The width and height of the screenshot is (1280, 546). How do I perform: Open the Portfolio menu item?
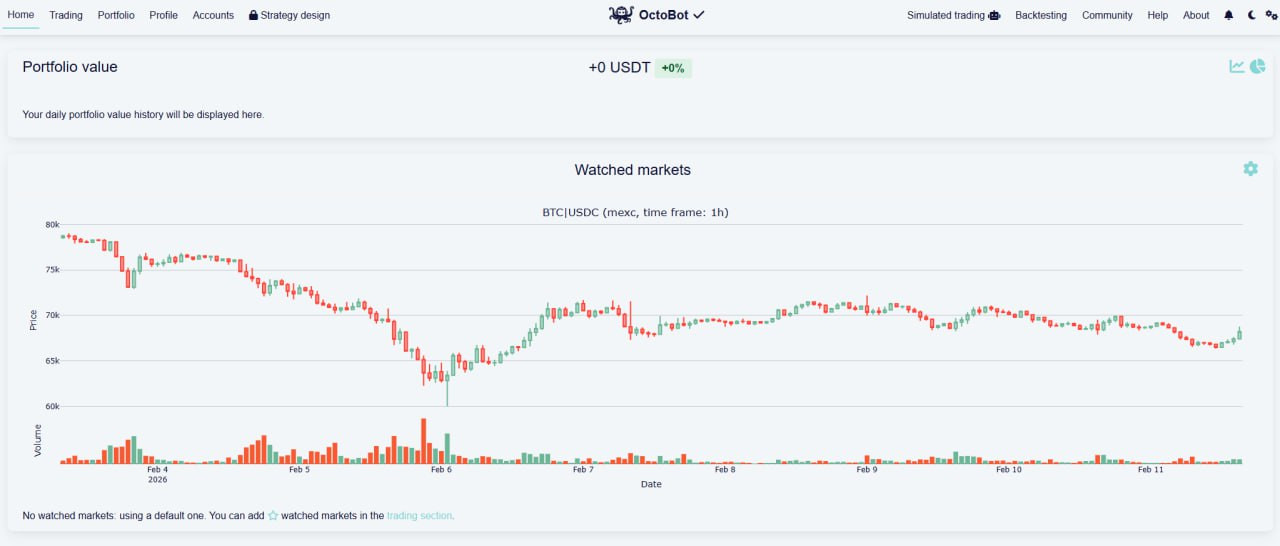(x=116, y=15)
